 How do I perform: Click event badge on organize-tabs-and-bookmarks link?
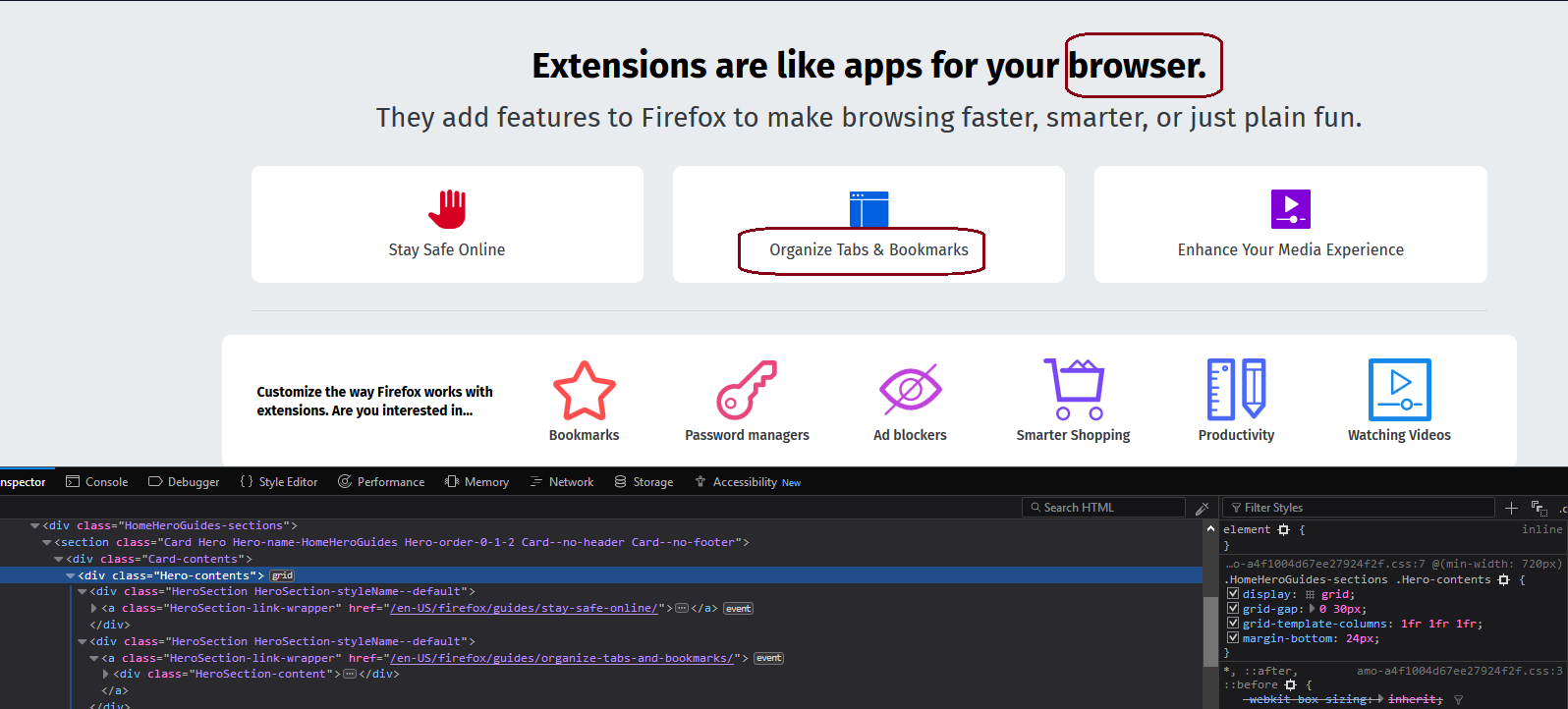tap(769, 658)
